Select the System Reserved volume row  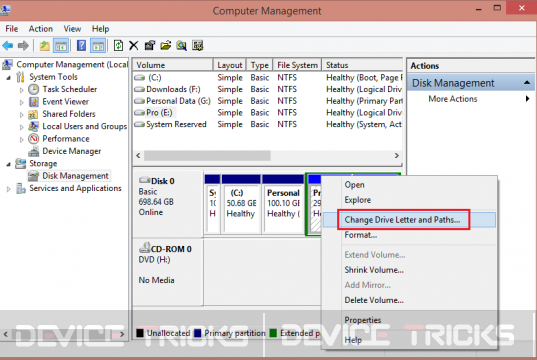pyautogui.click(x=268, y=124)
